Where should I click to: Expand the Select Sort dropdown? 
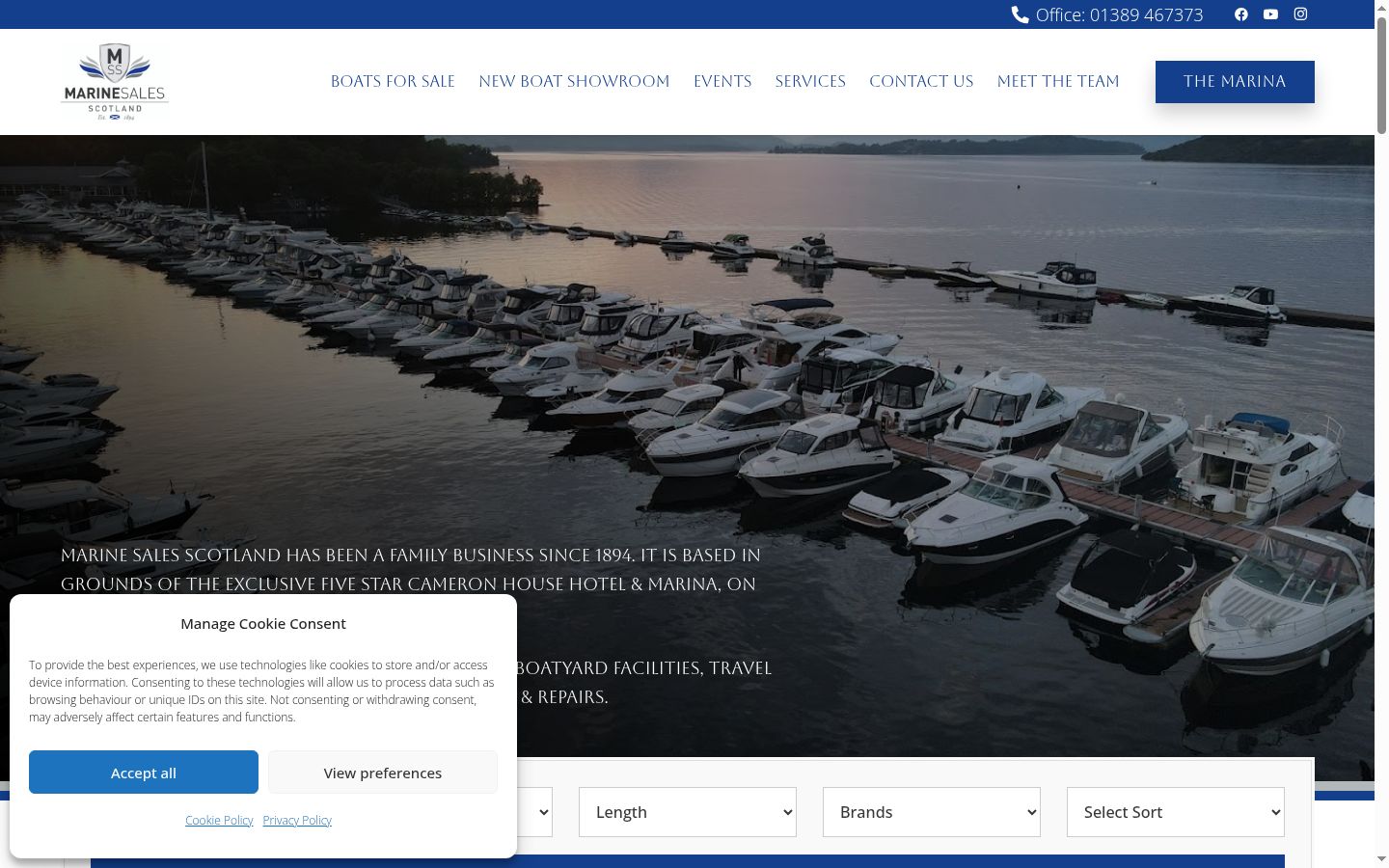point(1176,812)
